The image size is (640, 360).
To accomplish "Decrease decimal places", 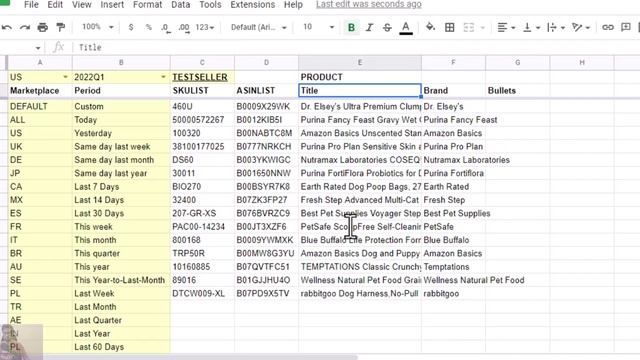I will 165,27.
